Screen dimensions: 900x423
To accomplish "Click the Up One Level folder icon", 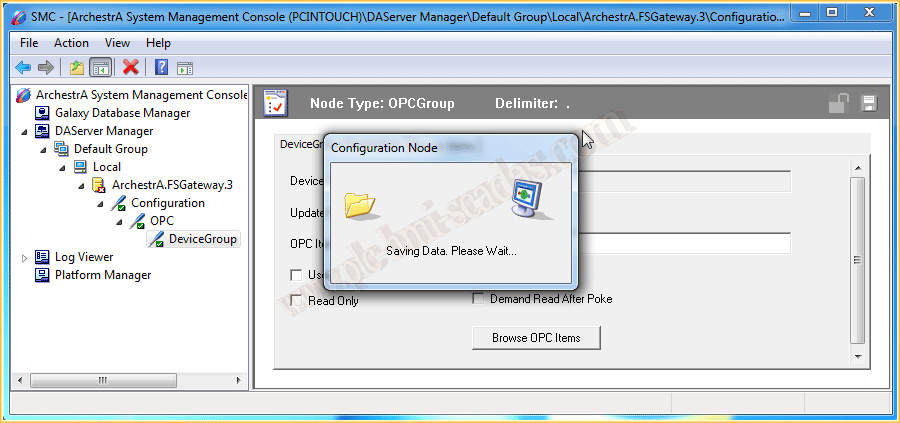I will point(76,67).
